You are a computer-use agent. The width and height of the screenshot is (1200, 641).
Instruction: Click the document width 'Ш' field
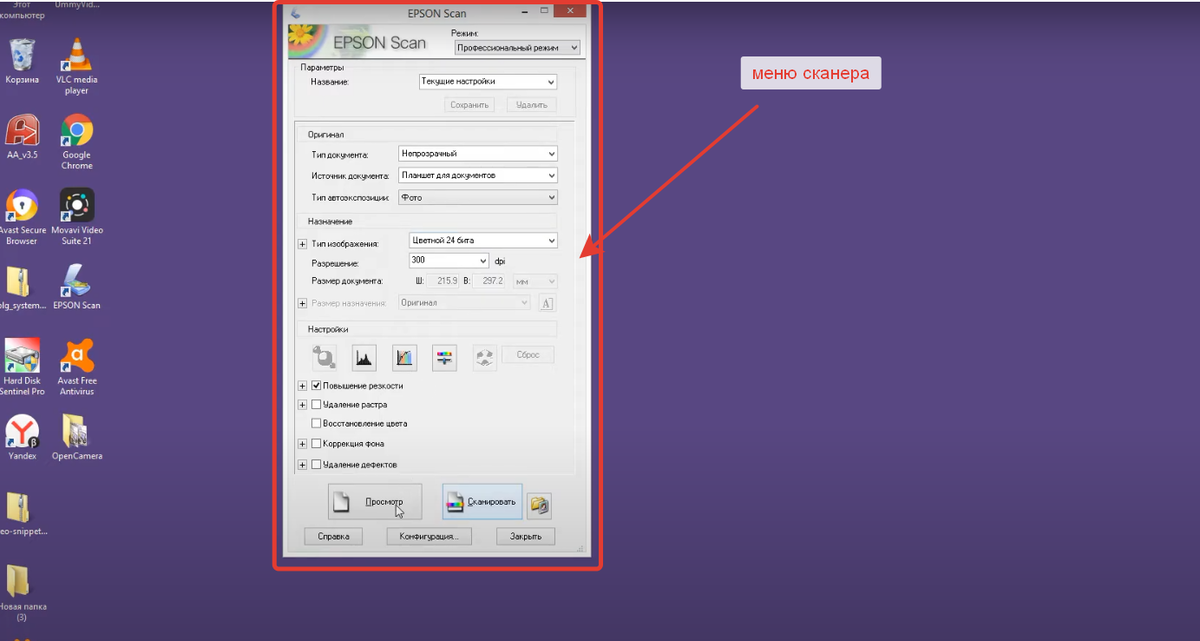tap(445, 282)
